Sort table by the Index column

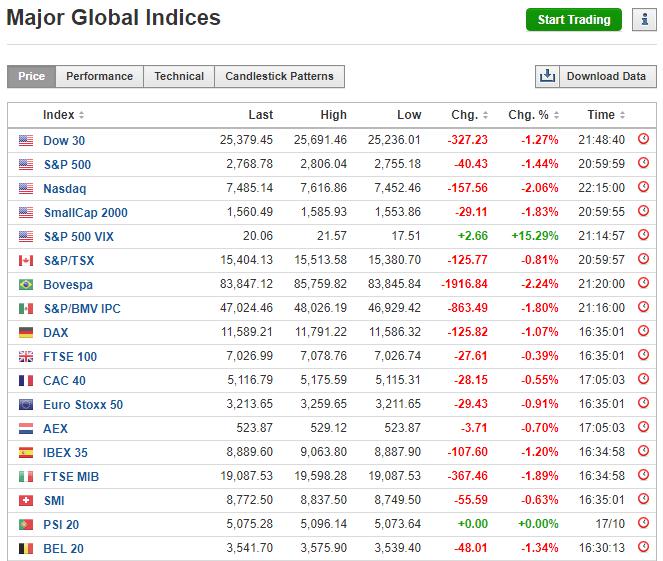click(x=63, y=115)
